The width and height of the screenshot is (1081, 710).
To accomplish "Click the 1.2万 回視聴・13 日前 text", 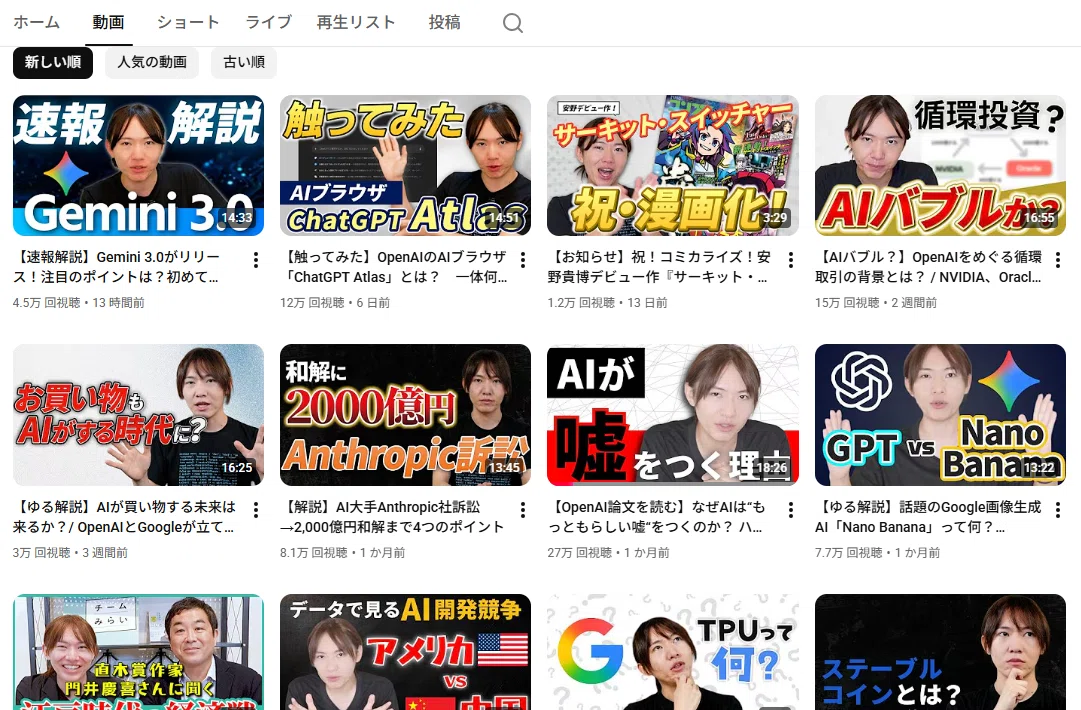I will [607, 303].
